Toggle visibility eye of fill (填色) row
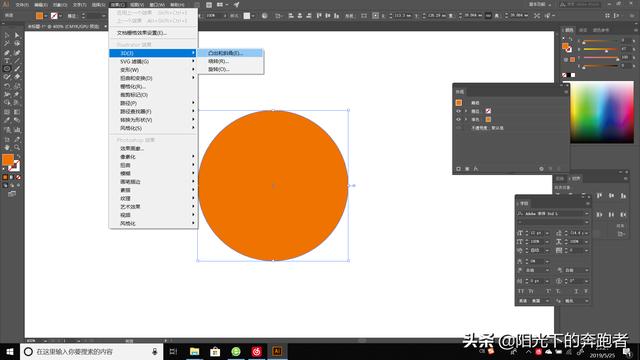The image size is (640, 360). (x=458, y=120)
